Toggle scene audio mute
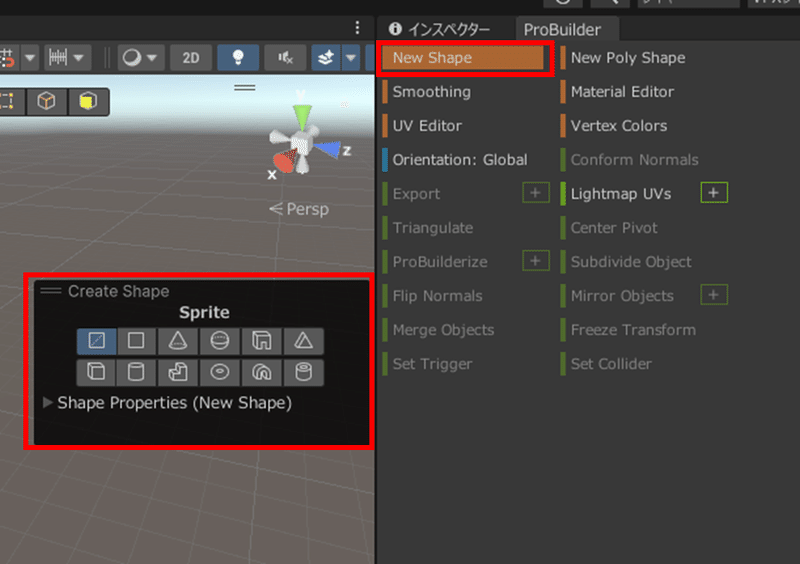The width and height of the screenshot is (800, 564). (x=285, y=58)
